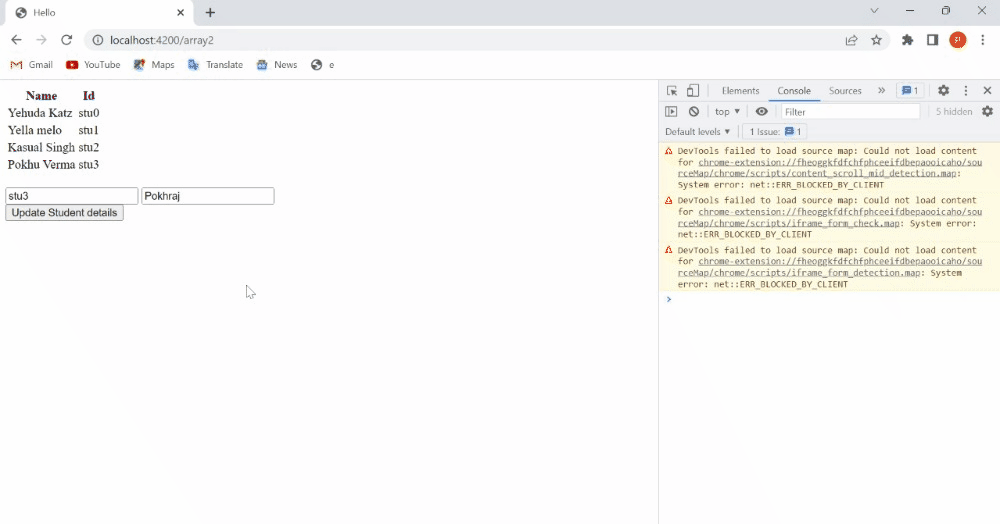Show more DevTools tabs chevron

[x=881, y=91]
